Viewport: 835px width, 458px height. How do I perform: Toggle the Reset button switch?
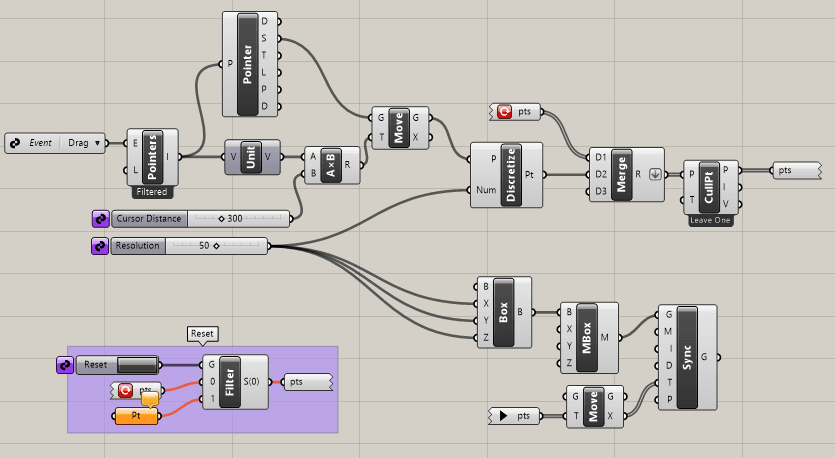[136, 365]
